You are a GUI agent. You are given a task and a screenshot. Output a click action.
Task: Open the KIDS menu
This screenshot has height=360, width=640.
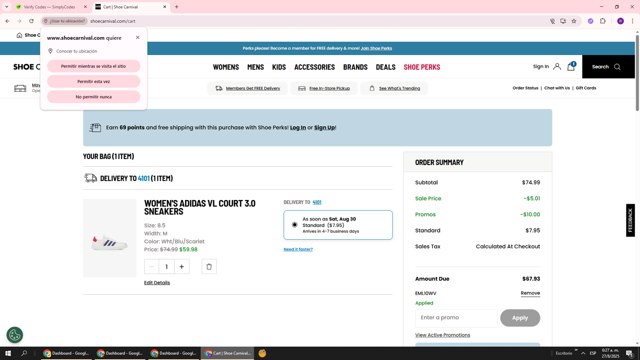(279, 67)
